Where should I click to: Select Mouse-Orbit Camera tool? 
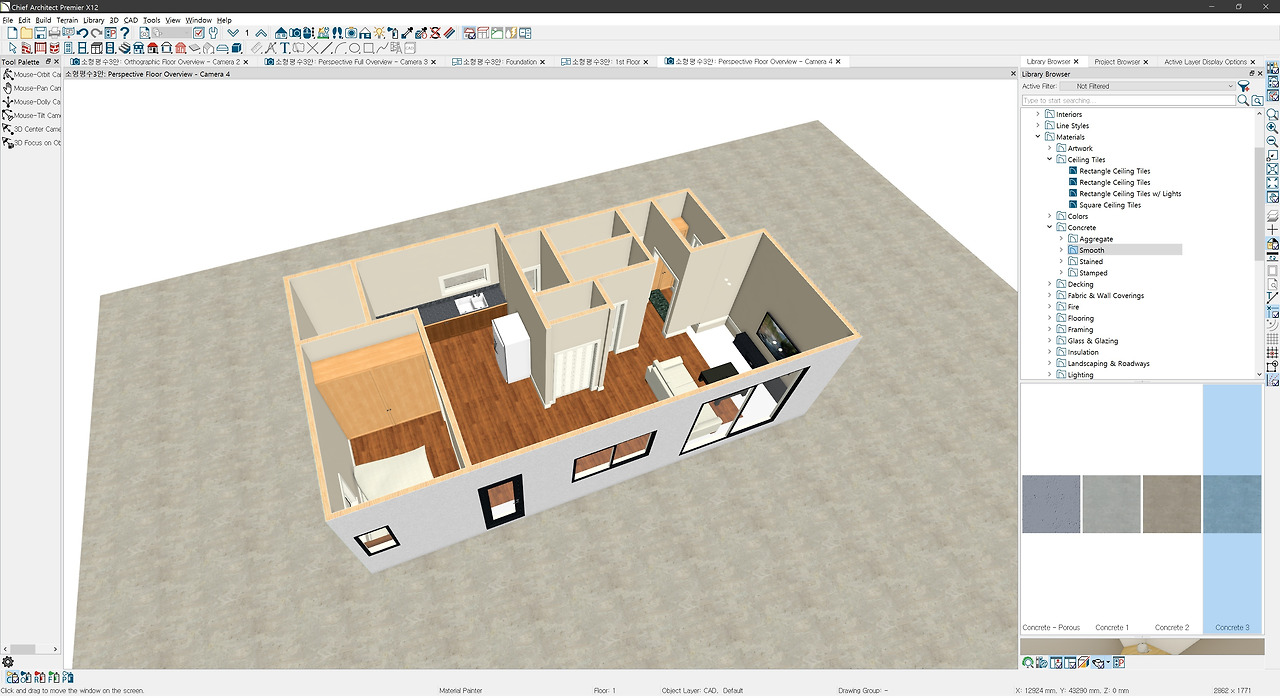click(32, 74)
